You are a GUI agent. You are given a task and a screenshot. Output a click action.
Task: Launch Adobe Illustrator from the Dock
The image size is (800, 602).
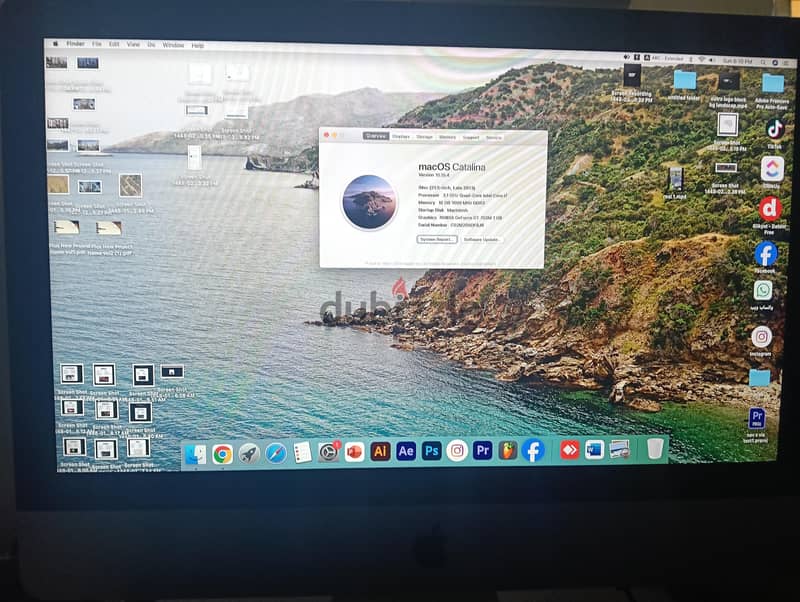point(380,452)
